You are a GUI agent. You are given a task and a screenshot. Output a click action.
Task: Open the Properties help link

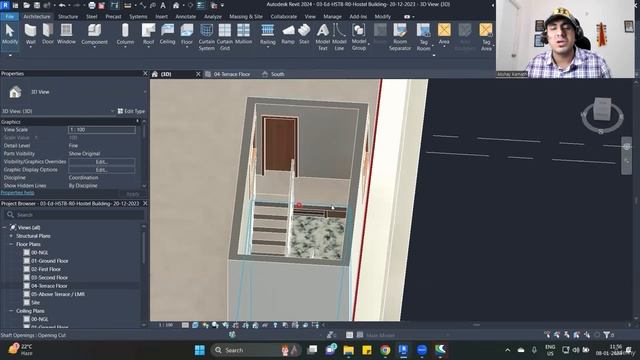click(x=17, y=193)
